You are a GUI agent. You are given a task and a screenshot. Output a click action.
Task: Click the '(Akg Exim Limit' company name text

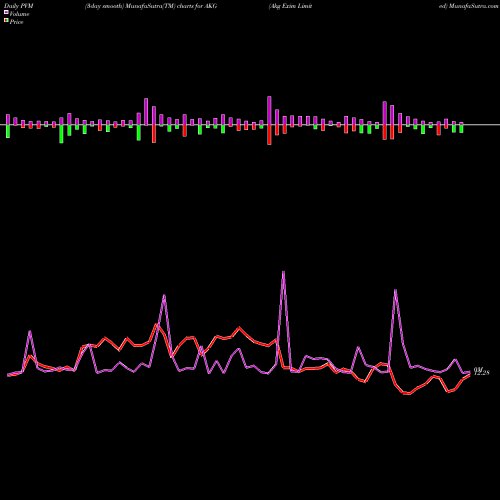[290, 6]
